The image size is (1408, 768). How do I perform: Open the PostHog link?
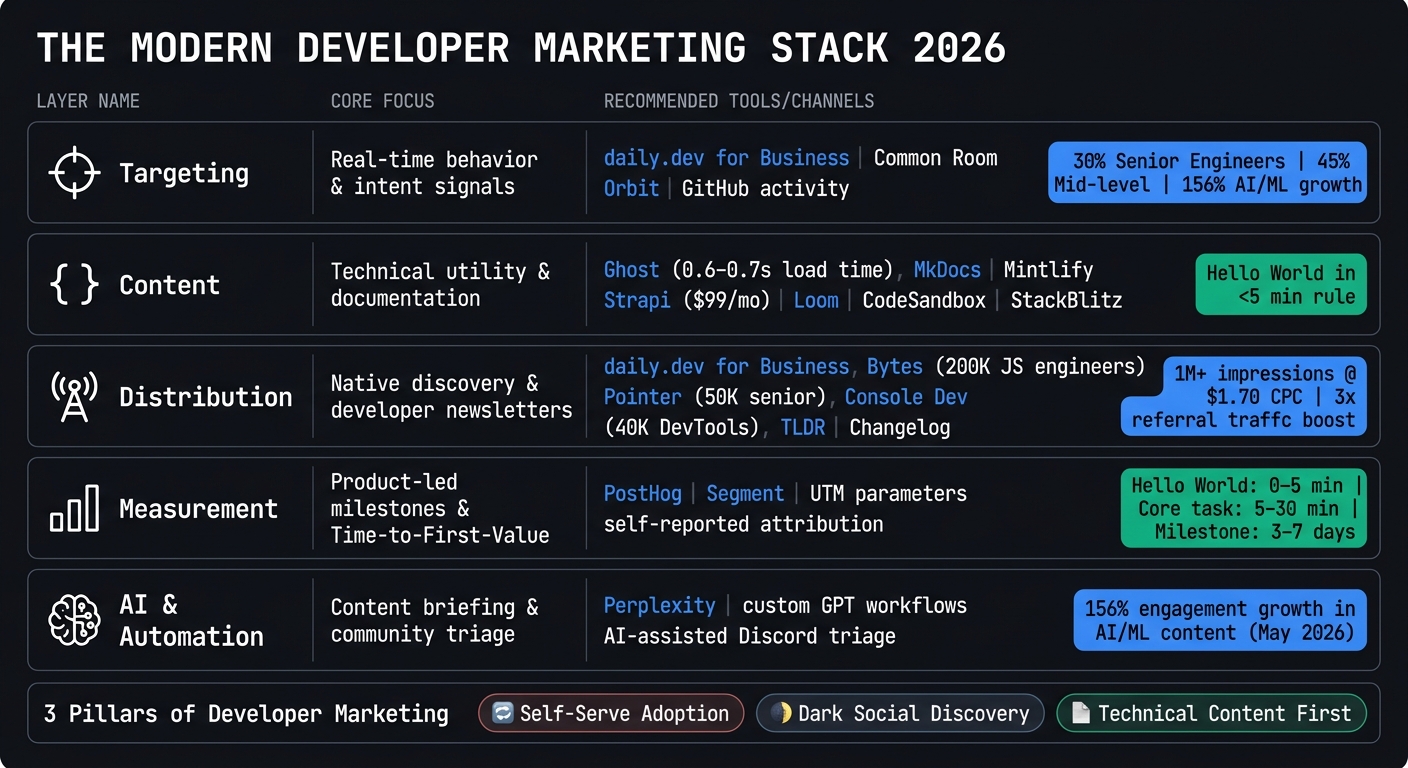point(643,494)
